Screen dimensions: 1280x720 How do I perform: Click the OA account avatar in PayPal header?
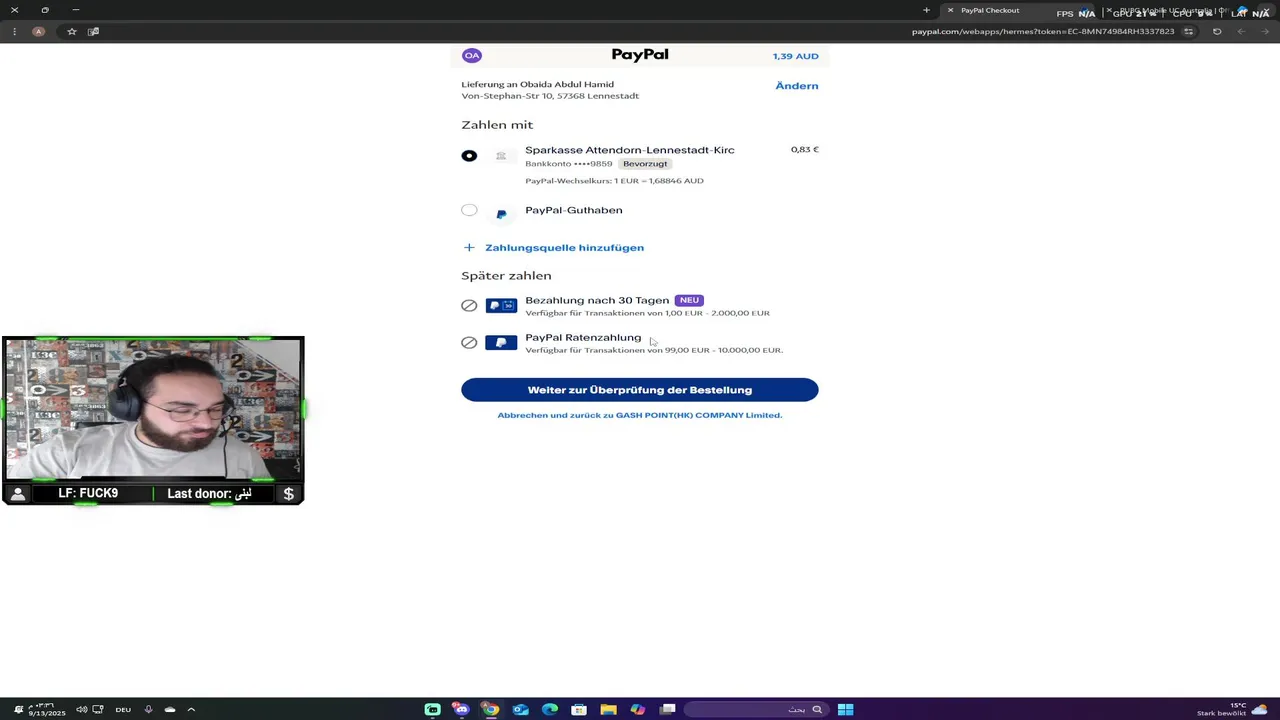click(x=472, y=56)
